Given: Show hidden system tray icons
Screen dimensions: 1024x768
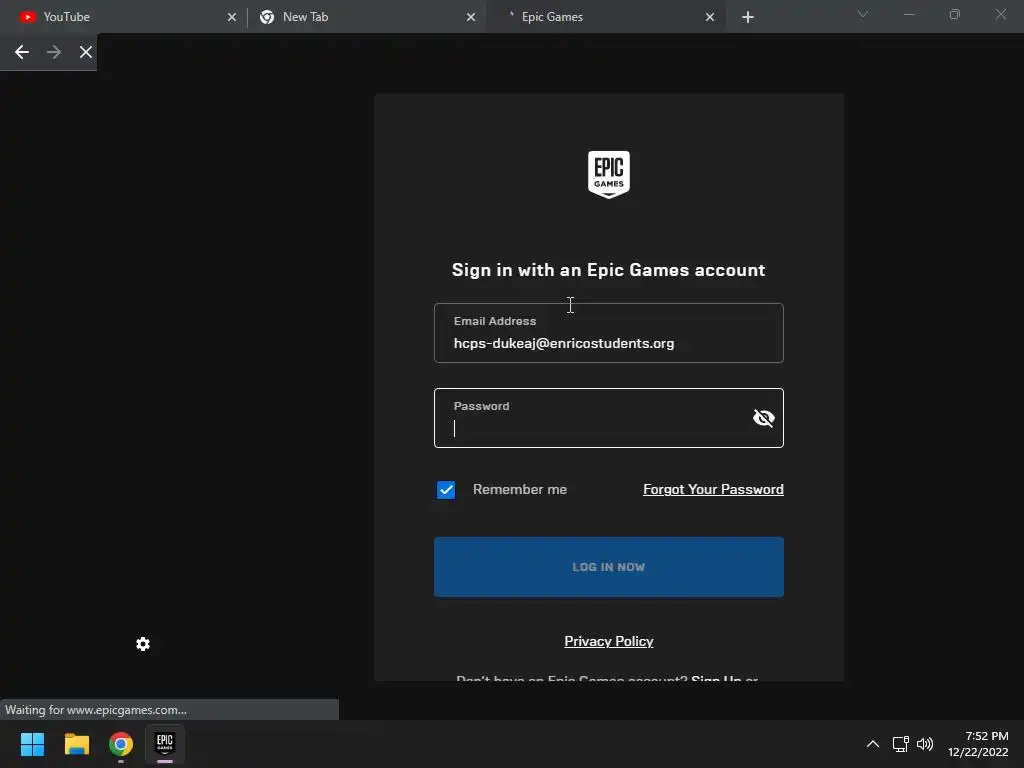Looking at the screenshot, I should (x=872, y=744).
